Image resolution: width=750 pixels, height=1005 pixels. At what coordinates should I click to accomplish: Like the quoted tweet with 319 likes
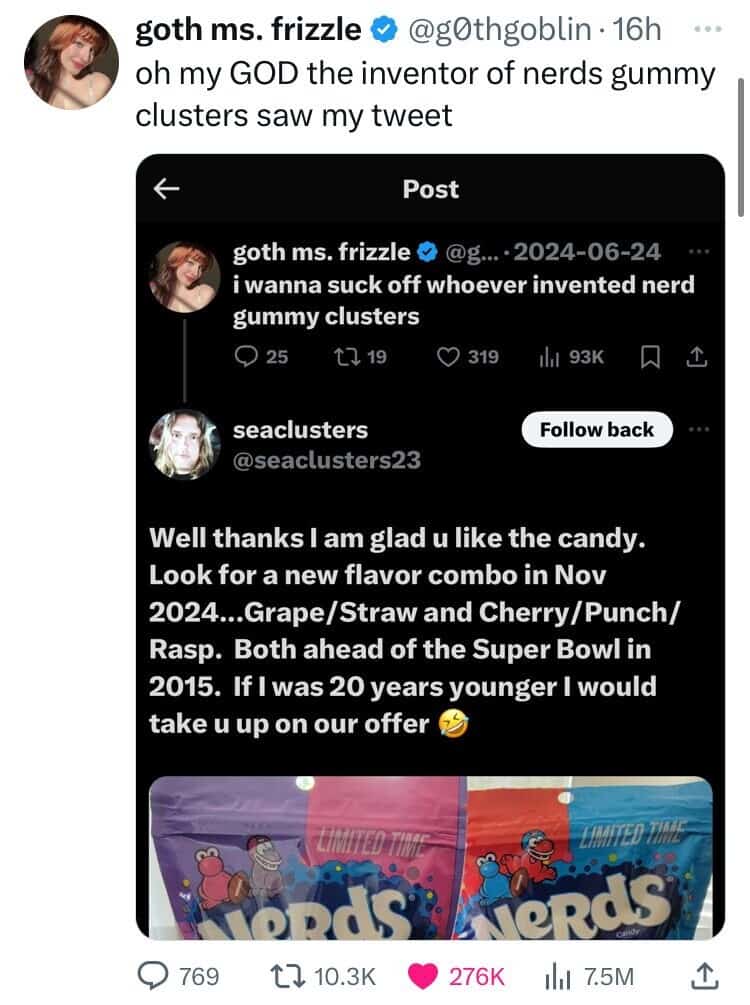coord(447,356)
